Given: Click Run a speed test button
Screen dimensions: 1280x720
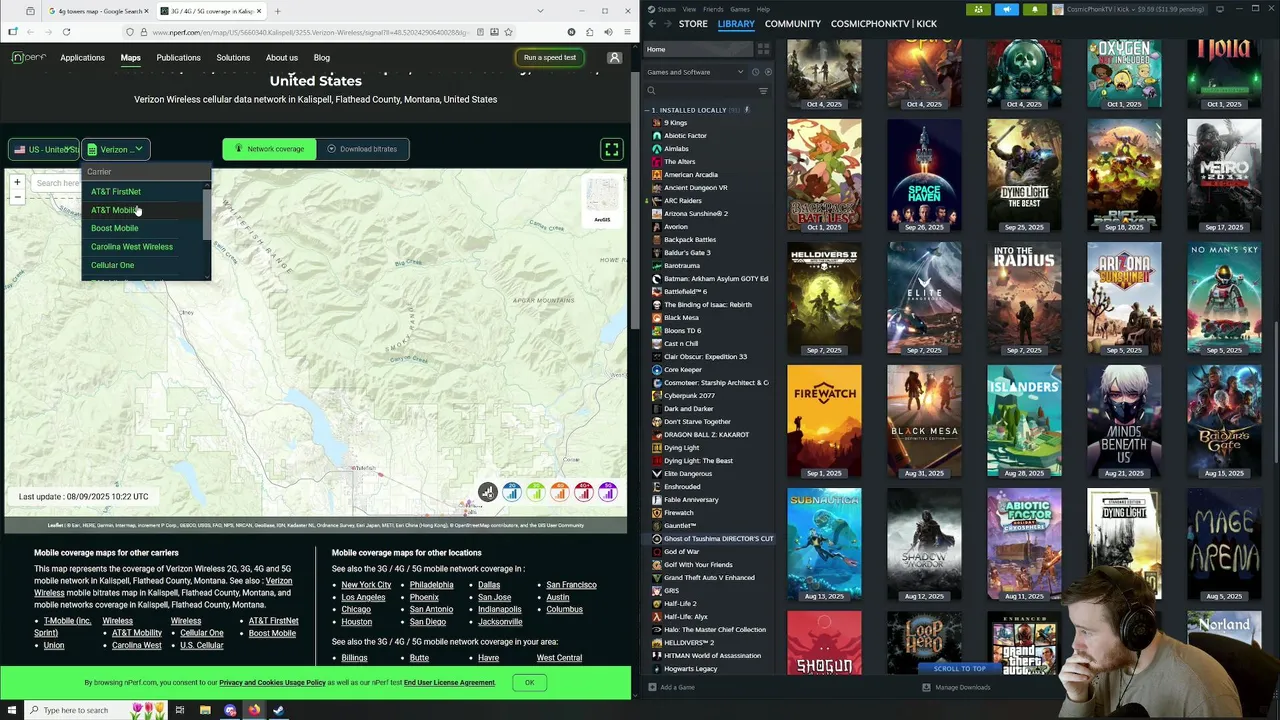Looking at the screenshot, I should (550, 57).
